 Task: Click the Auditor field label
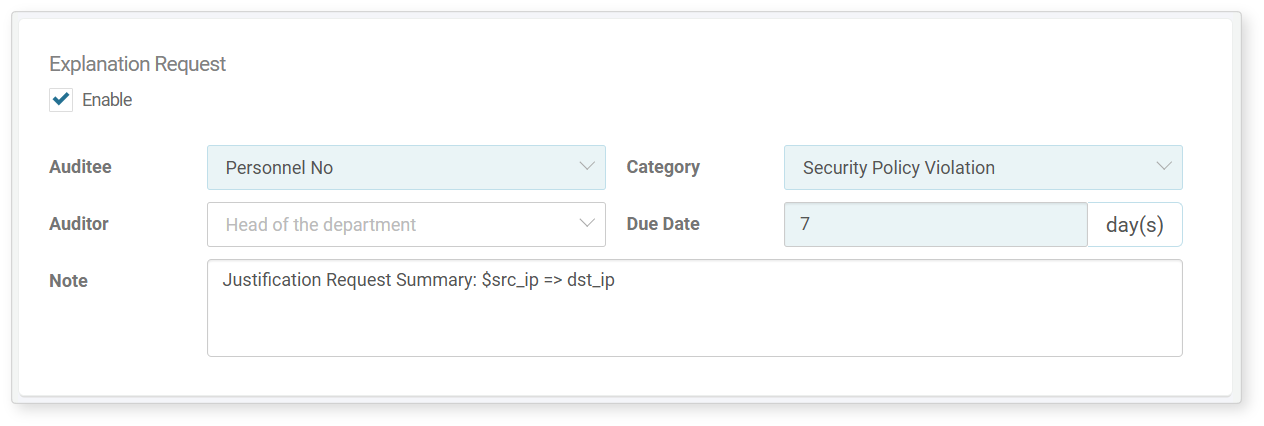pos(79,224)
